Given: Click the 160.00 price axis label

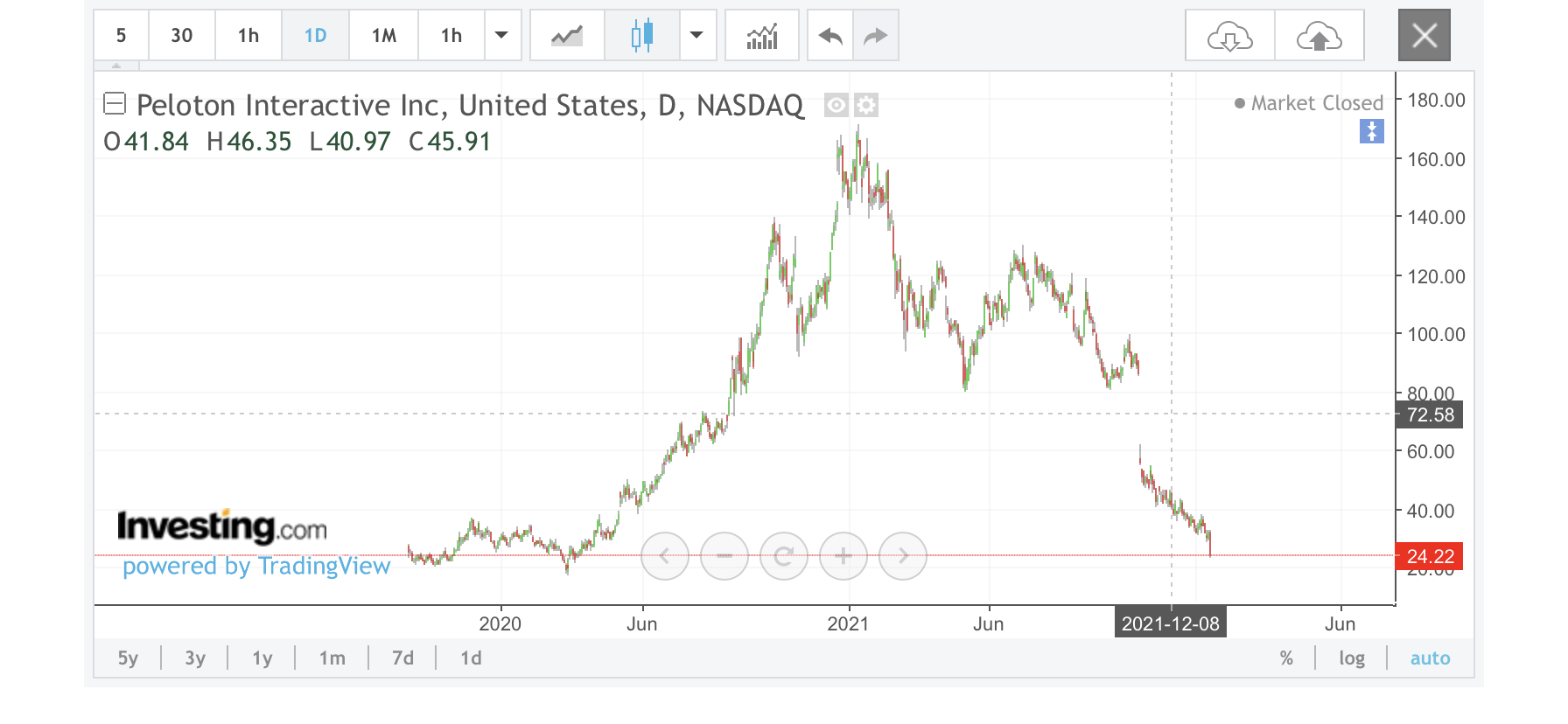Looking at the screenshot, I should click(x=1436, y=159).
